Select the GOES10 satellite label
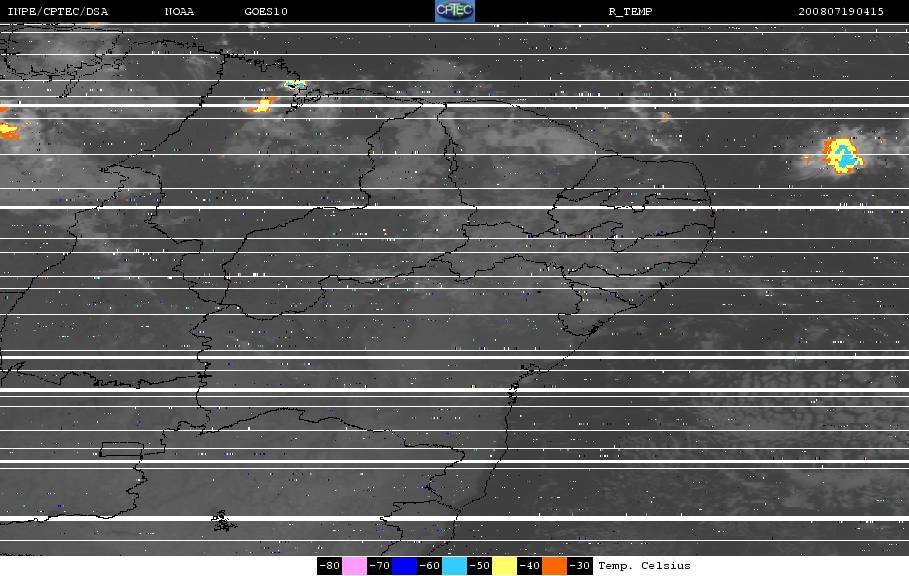The width and height of the screenshot is (909, 576). (x=266, y=12)
